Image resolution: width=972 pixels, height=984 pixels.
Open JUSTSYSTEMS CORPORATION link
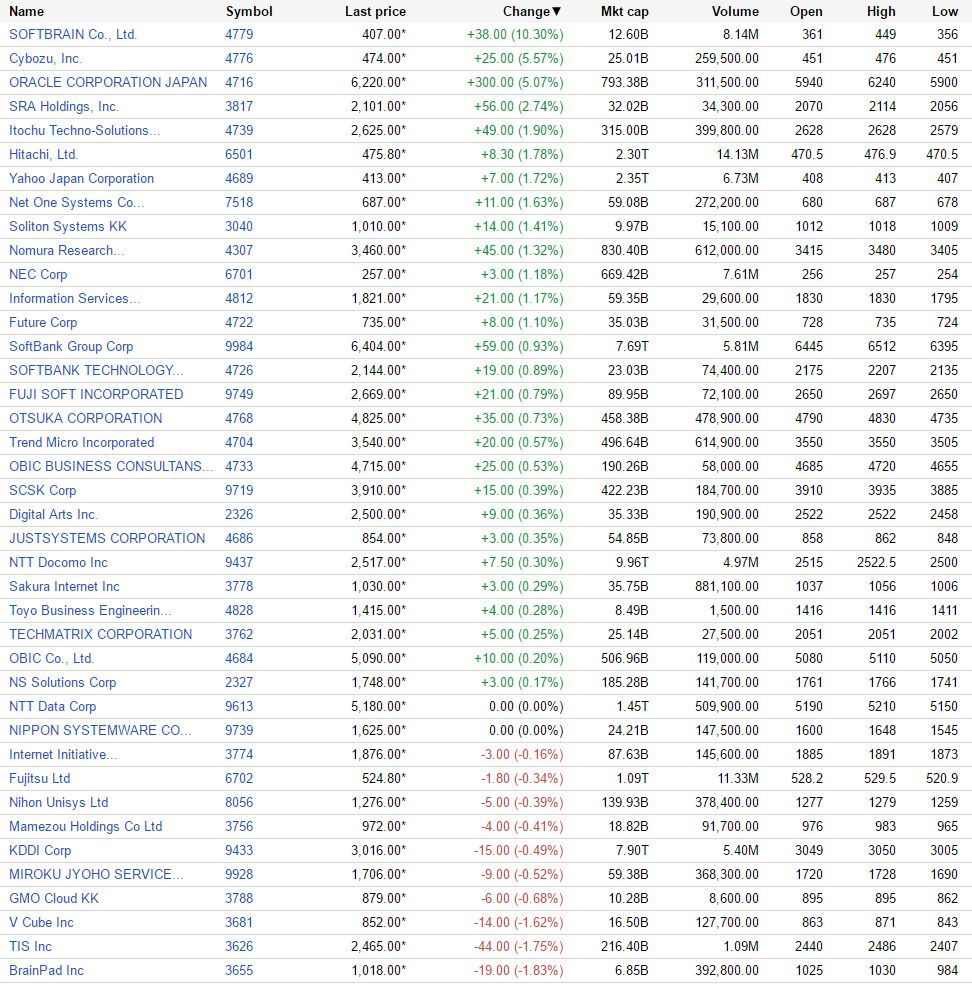pos(107,538)
